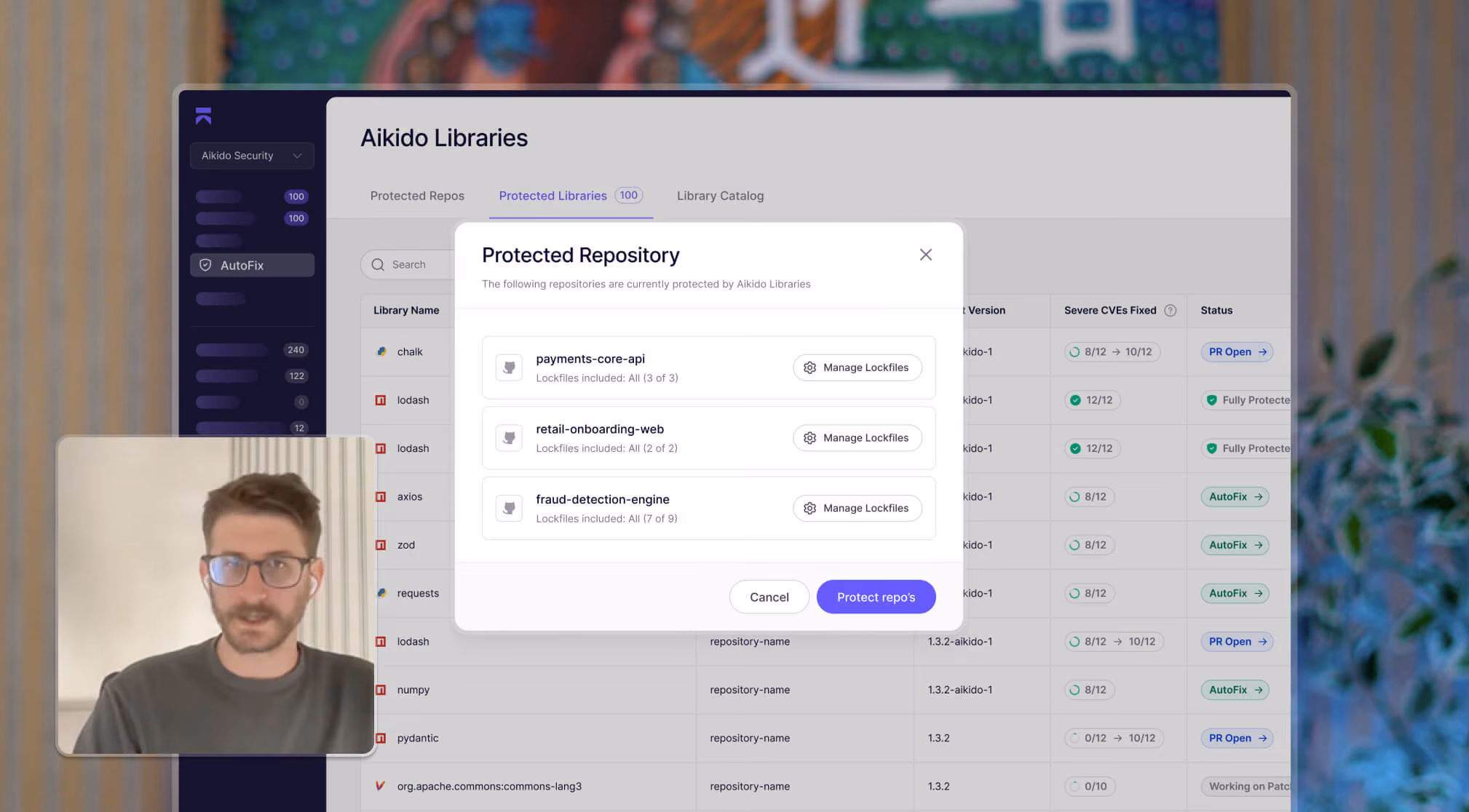Cancel the Protected Repository dialog

point(769,597)
